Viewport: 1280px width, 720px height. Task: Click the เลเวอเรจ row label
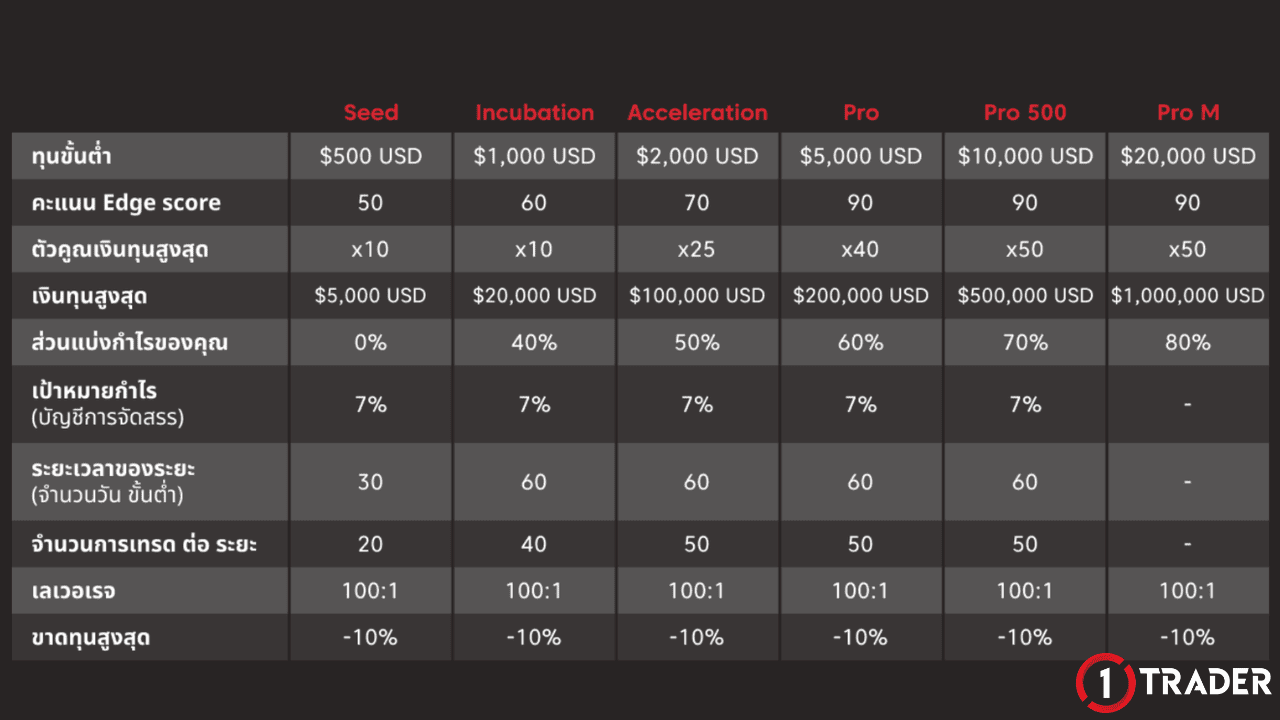tap(73, 591)
